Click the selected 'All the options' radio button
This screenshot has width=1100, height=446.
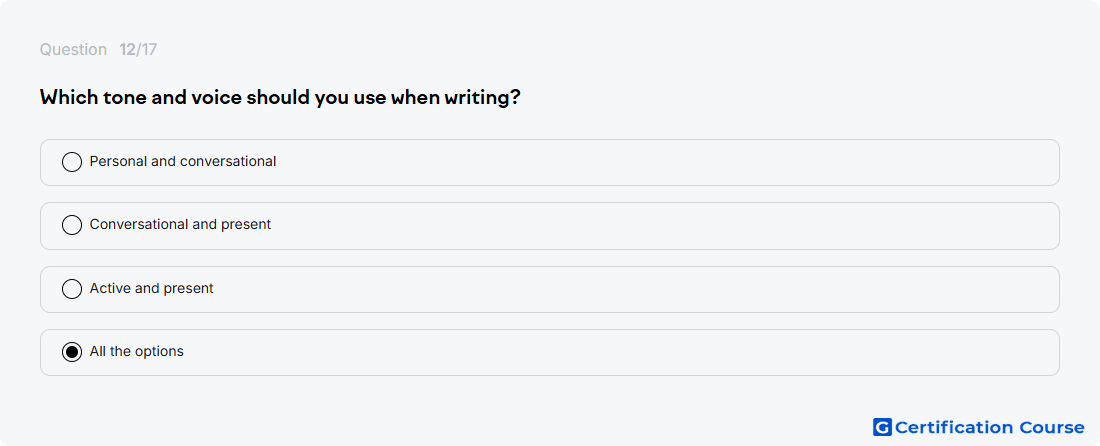[x=72, y=352]
